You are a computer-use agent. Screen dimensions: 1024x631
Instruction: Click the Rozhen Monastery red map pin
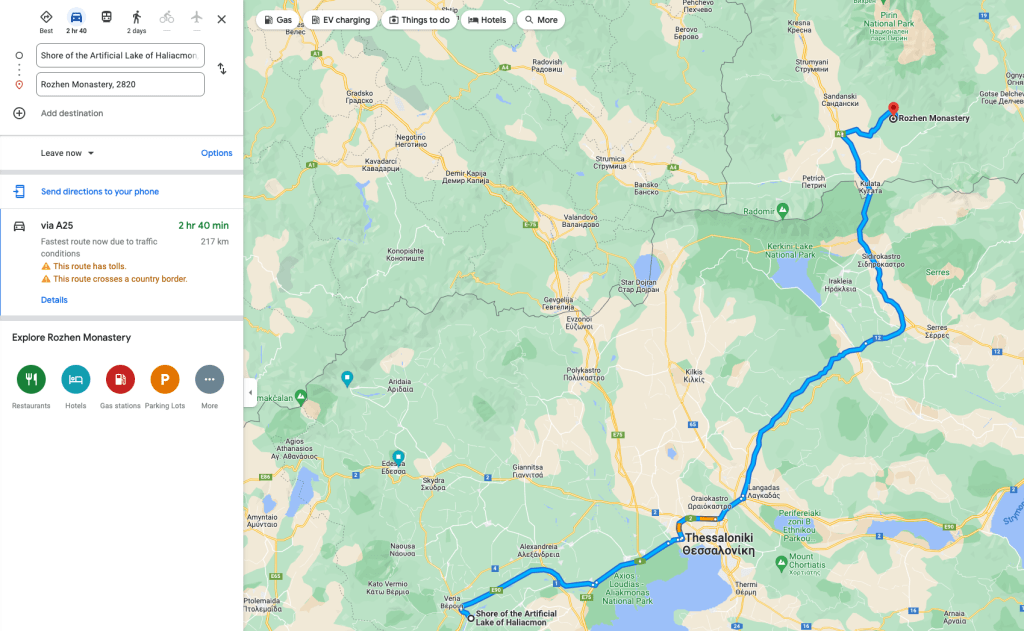tap(893, 109)
